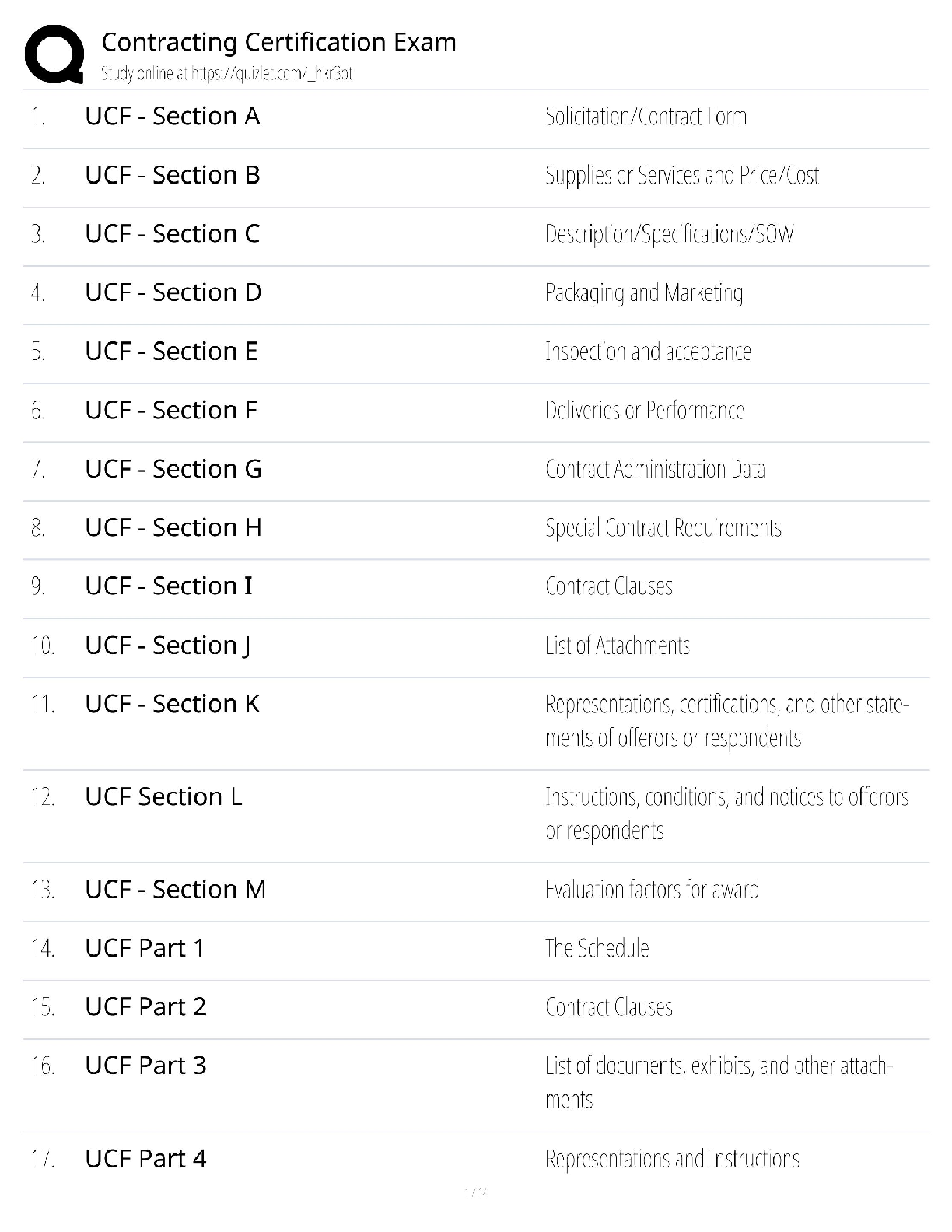The height and width of the screenshot is (1232, 952).
Task: Select the UCF - Section A term
Action: point(172,117)
